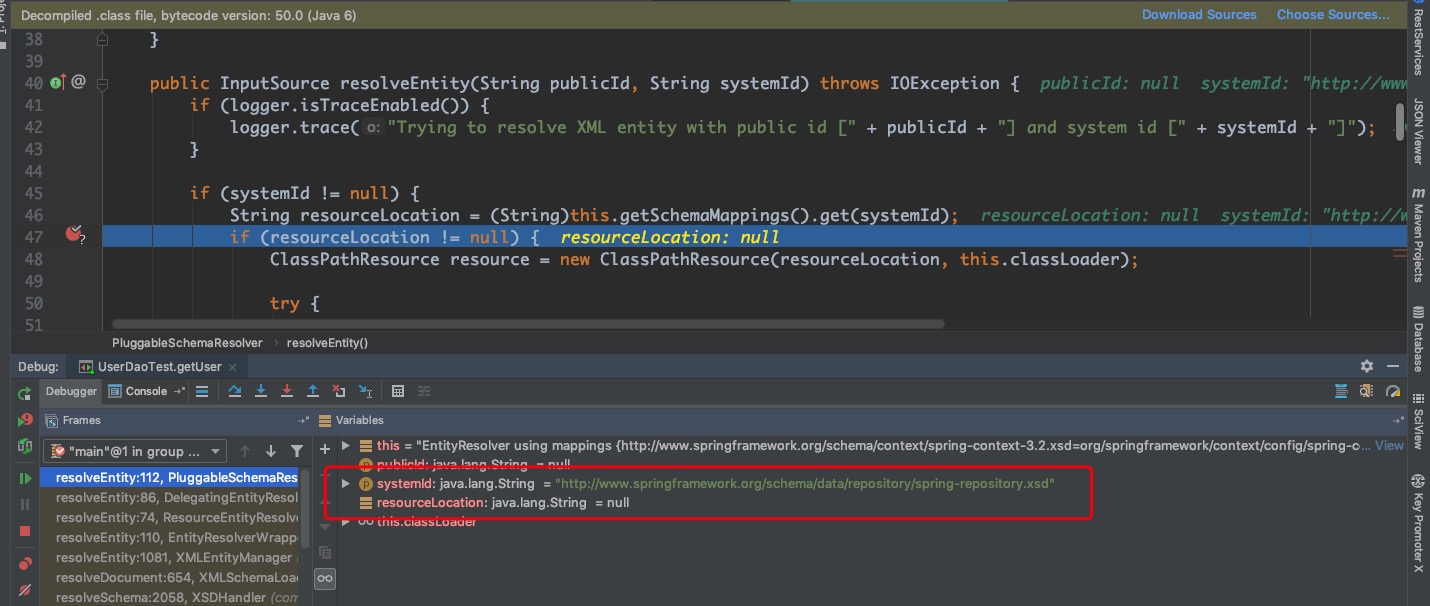Open the thread selector "main"@1 dropdown
The height and width of the screenshot is (606, 1430).
pos(134,451)
